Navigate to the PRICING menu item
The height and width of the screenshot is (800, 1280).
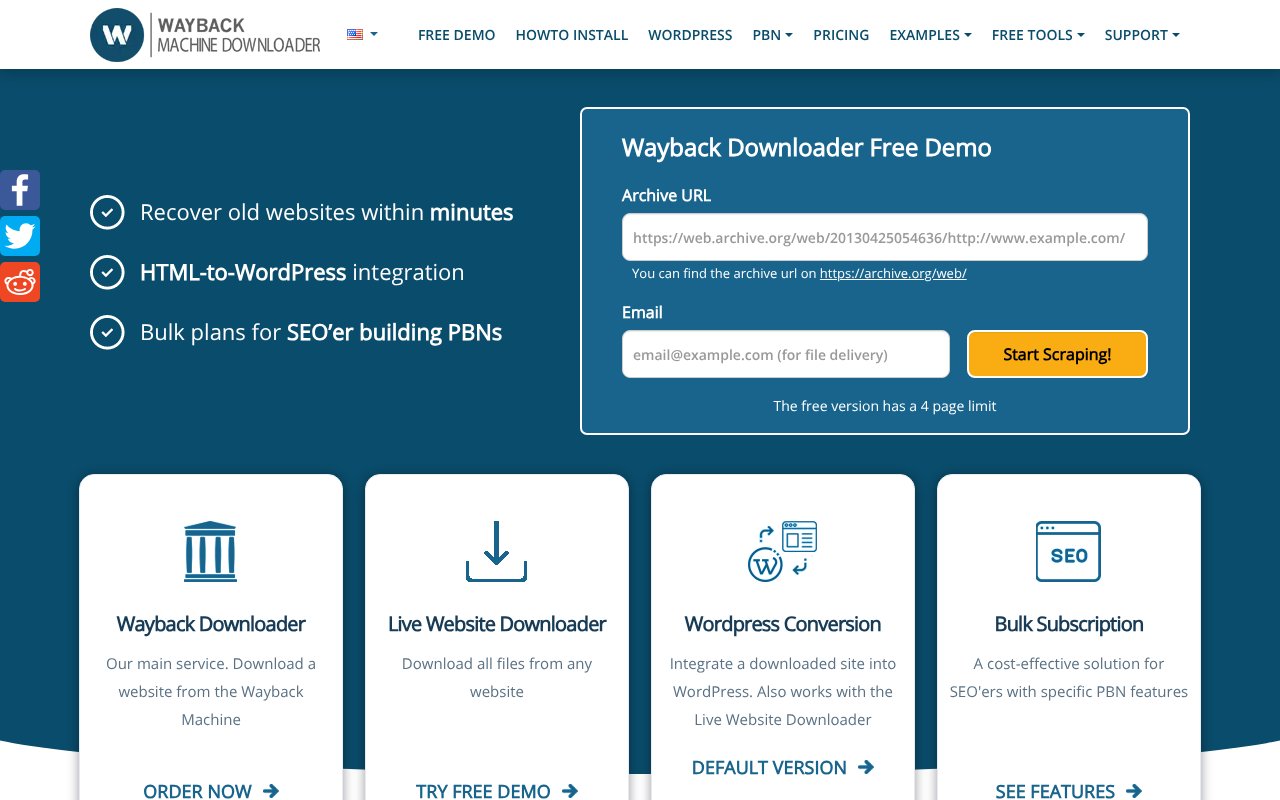[841, 35]
